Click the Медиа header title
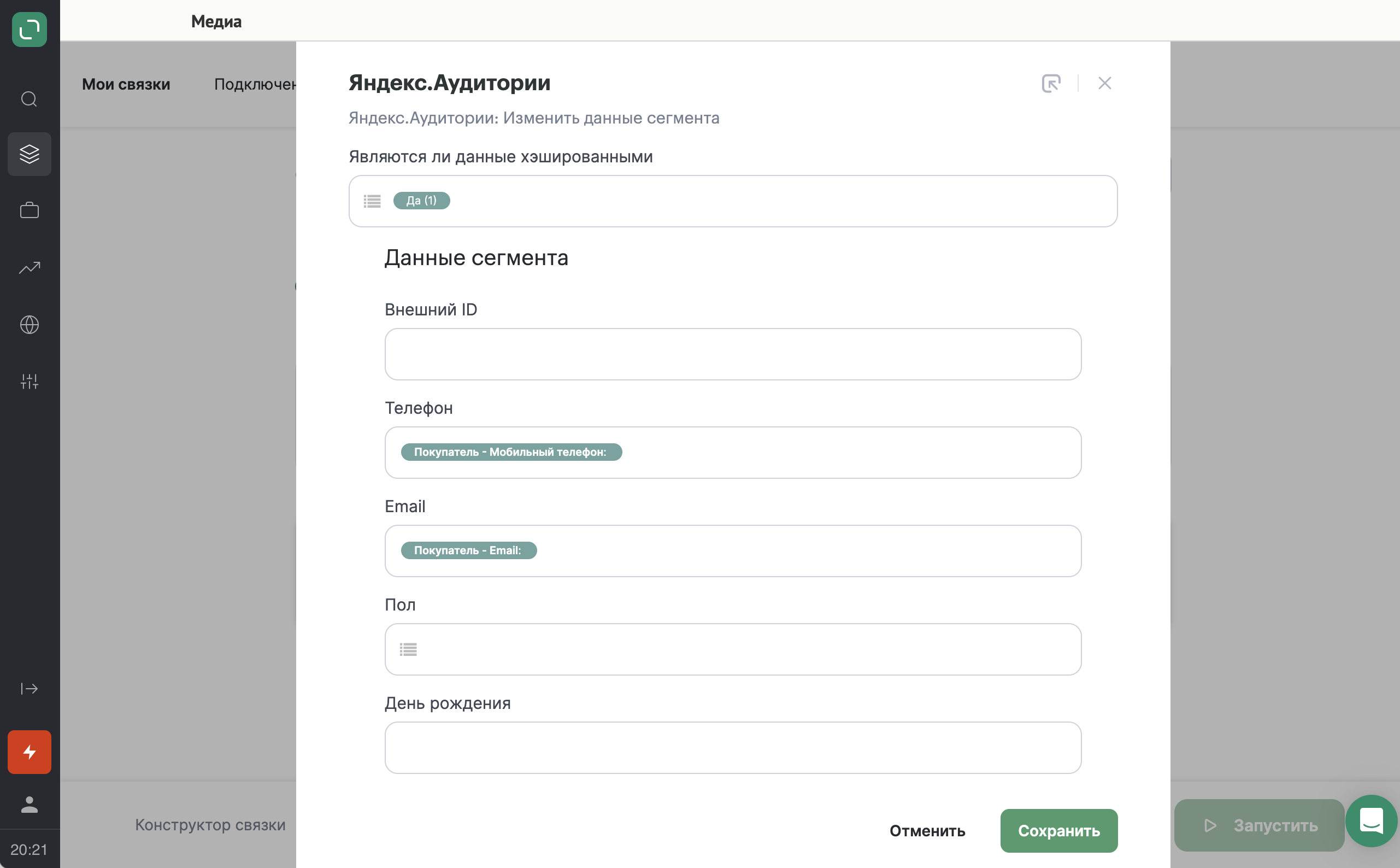Screen dimensions: 1400x868 pos(216,22)
